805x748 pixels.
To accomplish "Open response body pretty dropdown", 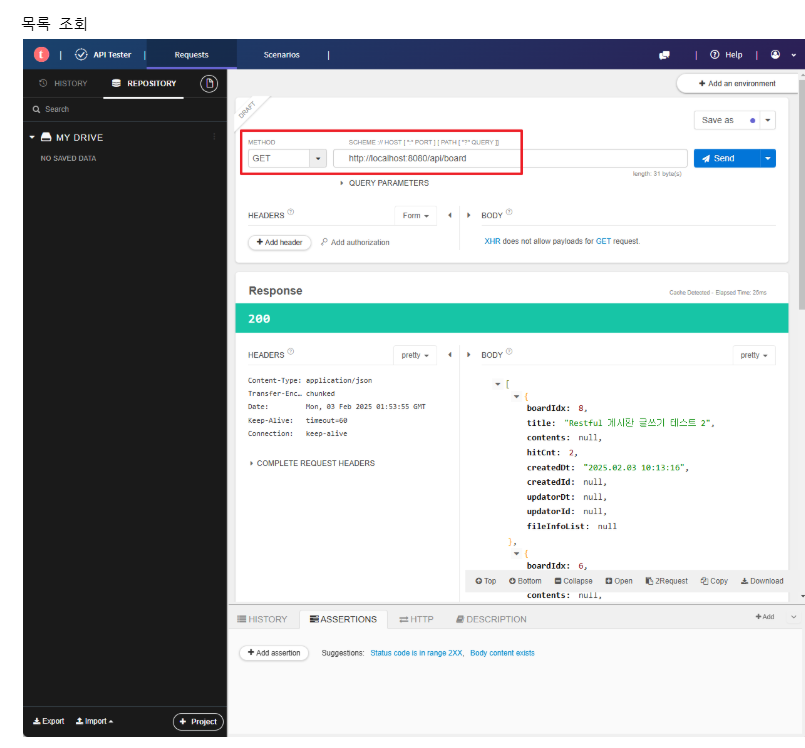I will 754,355.
